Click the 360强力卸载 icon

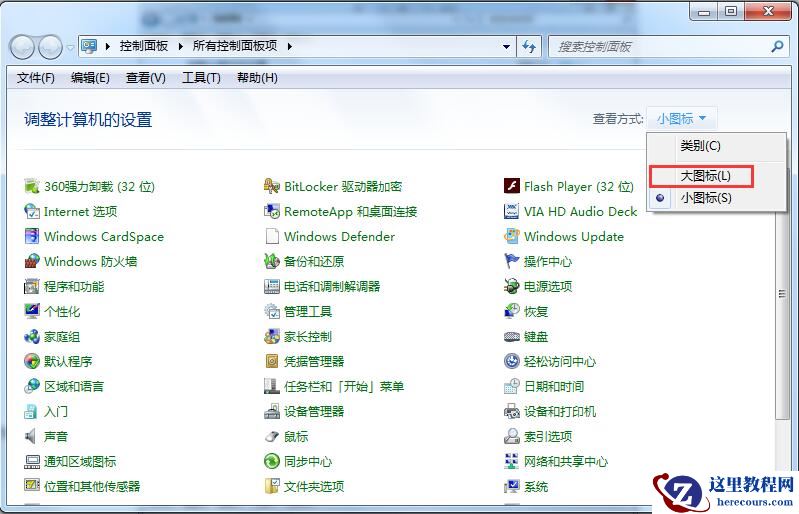32,186
